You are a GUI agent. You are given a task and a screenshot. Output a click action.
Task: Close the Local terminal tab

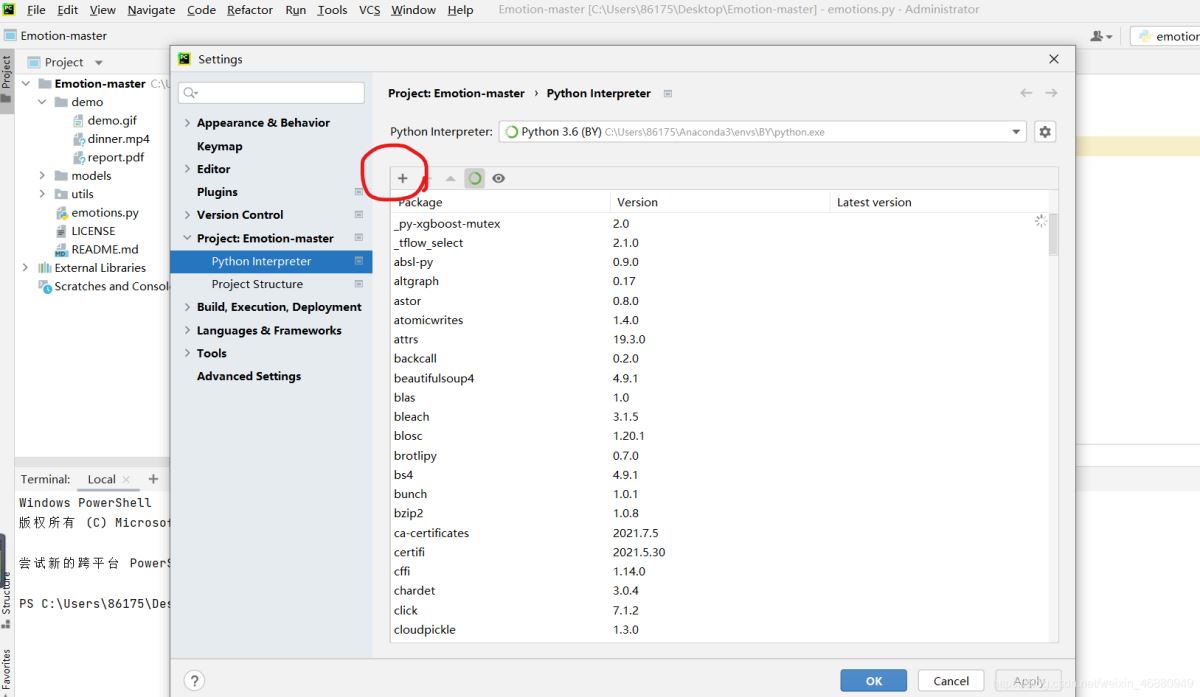pyautogui.click(x=126, y=480)
